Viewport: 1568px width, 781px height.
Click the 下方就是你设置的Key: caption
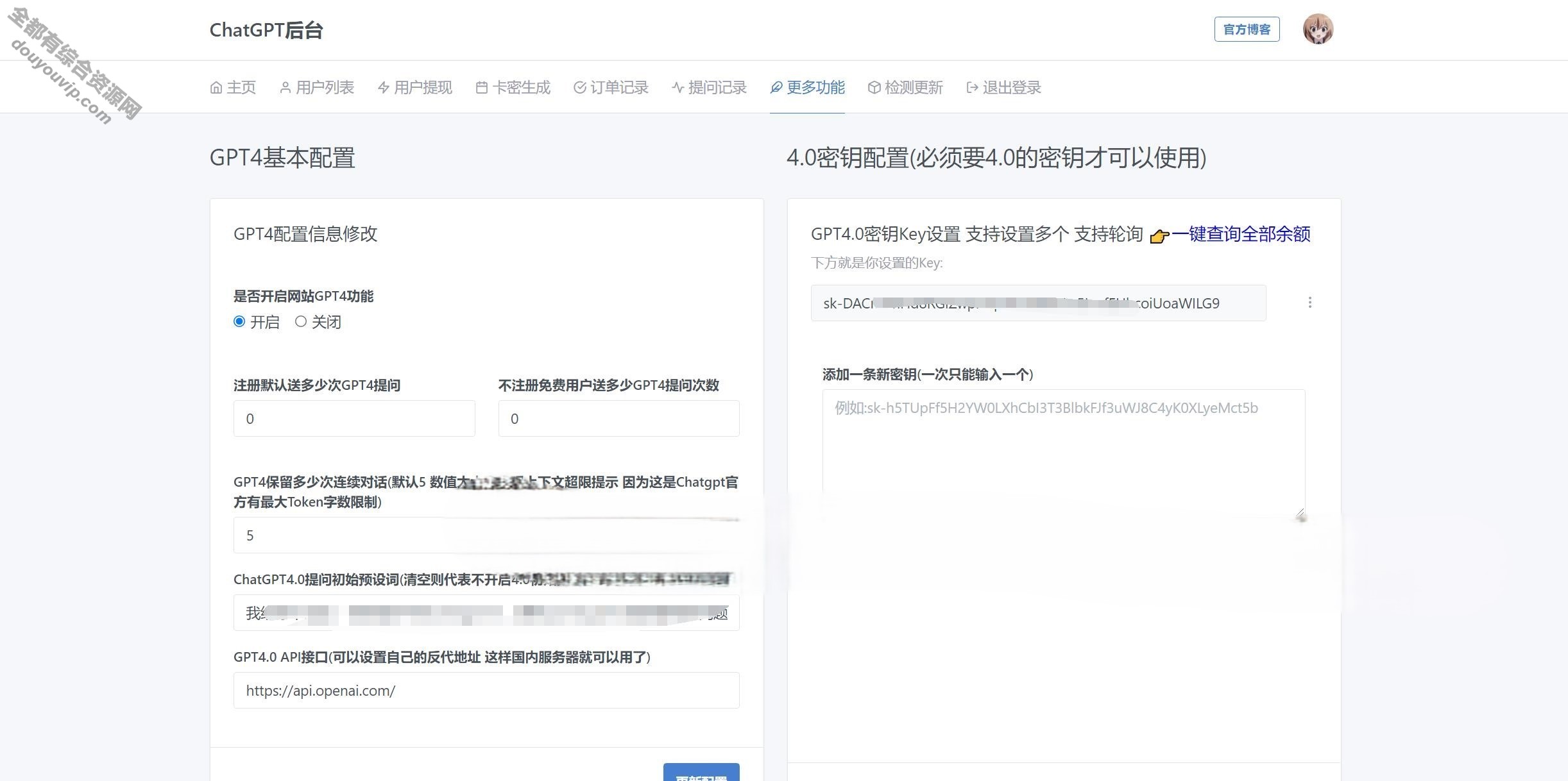877,263
